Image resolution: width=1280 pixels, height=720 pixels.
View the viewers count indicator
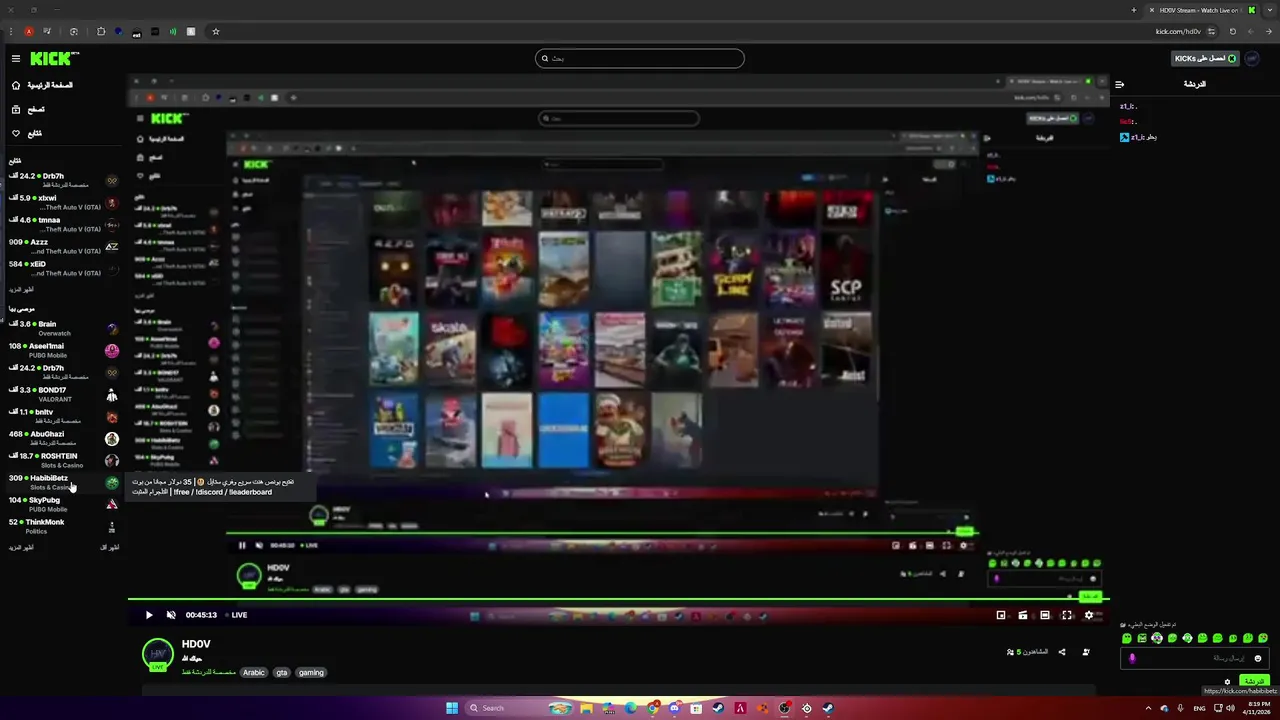pos(1027,652)
